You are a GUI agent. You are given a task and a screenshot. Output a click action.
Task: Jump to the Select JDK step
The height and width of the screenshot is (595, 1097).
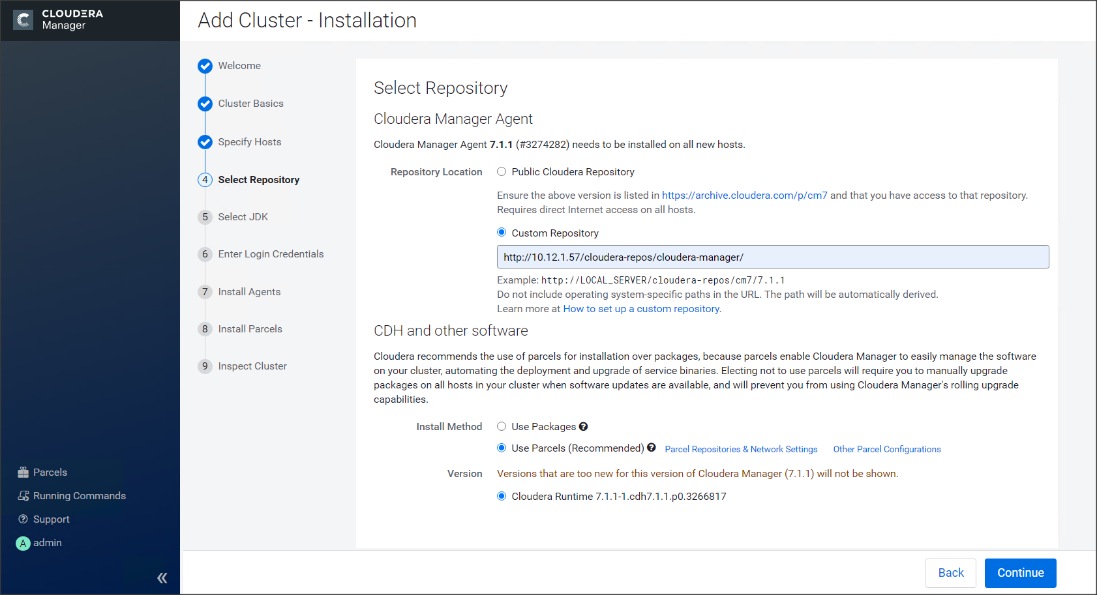tap(243, 217)
